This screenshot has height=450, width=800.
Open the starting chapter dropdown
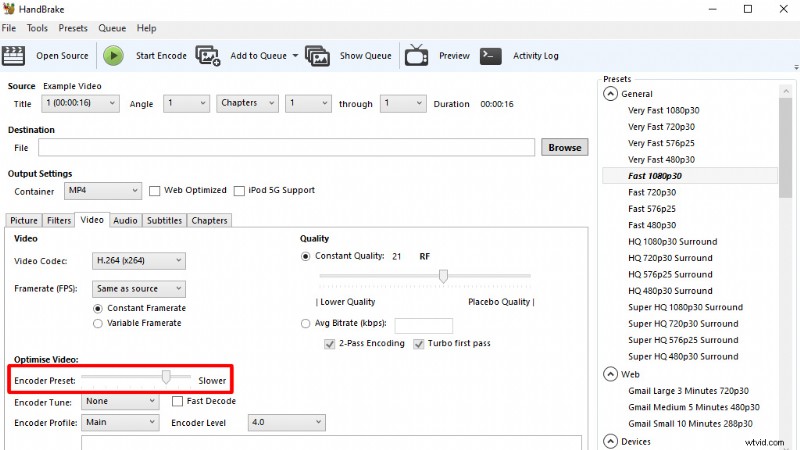pyautogui.click(x=308, y=103)
